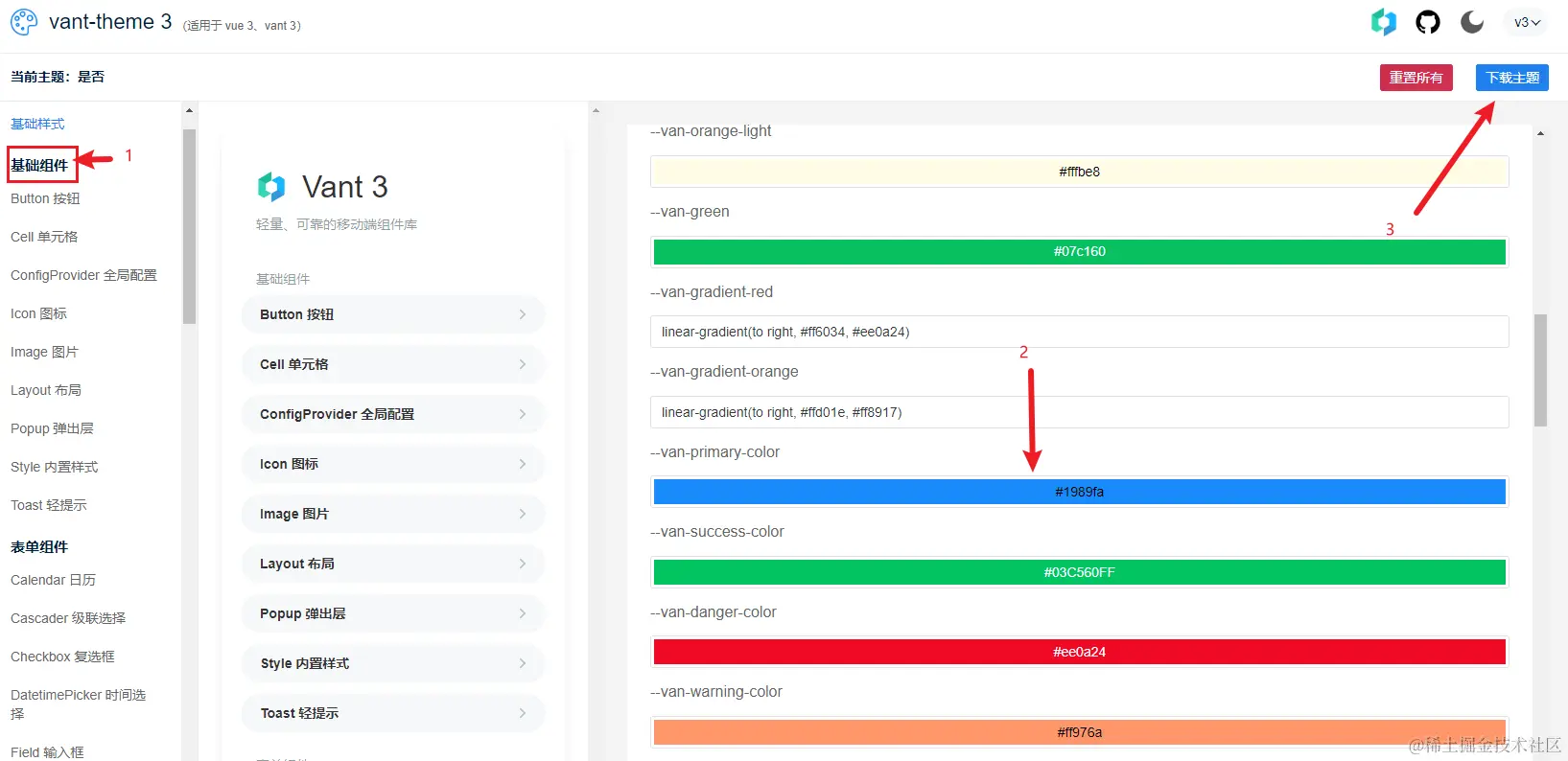Select Popup 弹出层 in the left sidebar

(52, 428)
